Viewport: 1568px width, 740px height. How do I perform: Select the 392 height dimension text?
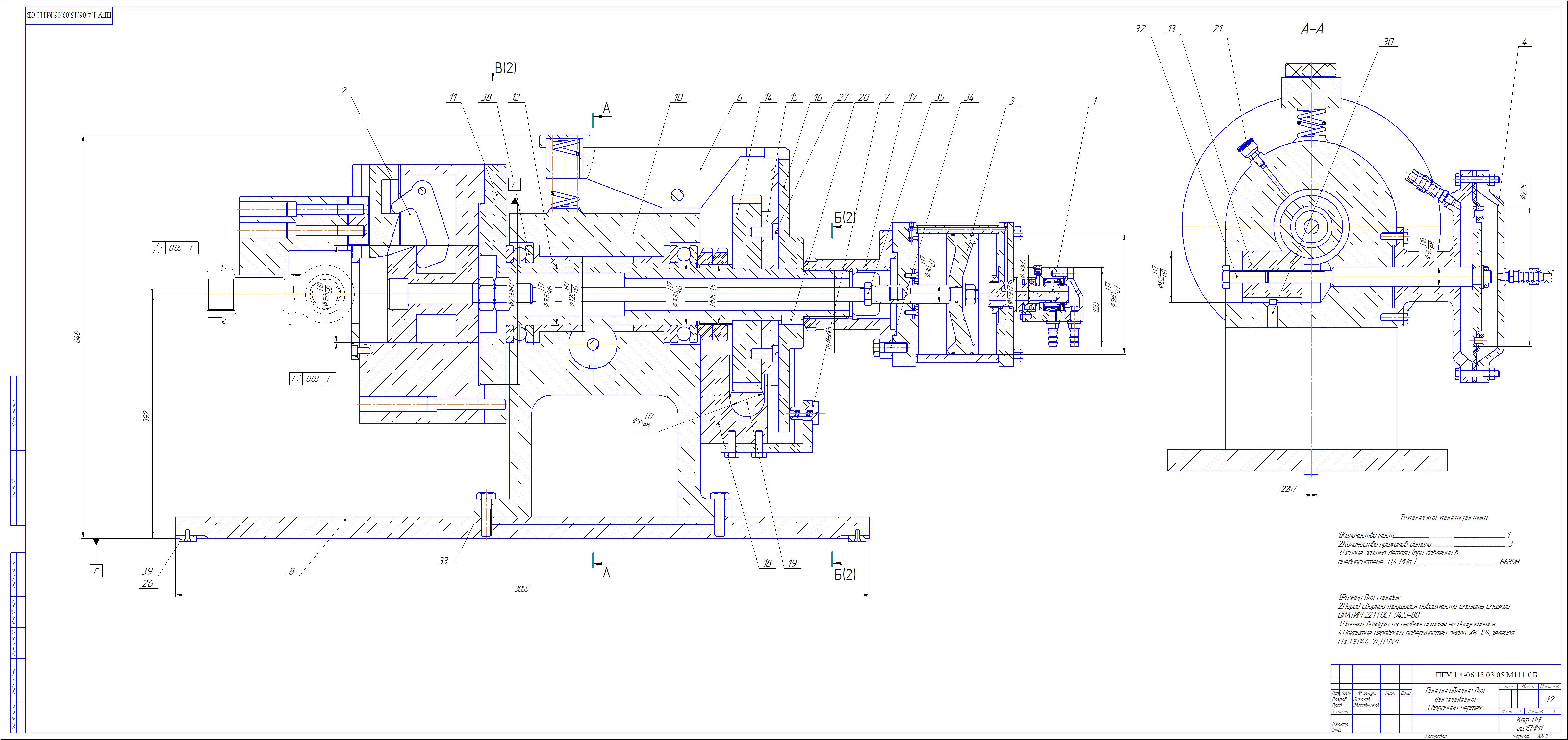146,416
